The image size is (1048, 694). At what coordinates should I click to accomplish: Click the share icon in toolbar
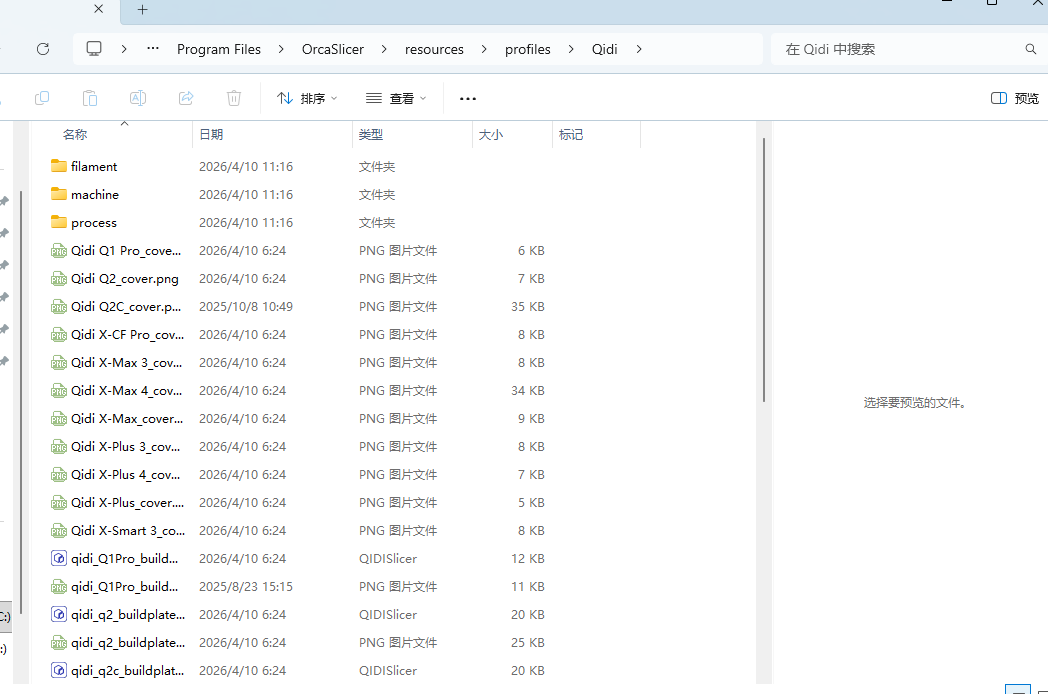click(x=186, y=98)
